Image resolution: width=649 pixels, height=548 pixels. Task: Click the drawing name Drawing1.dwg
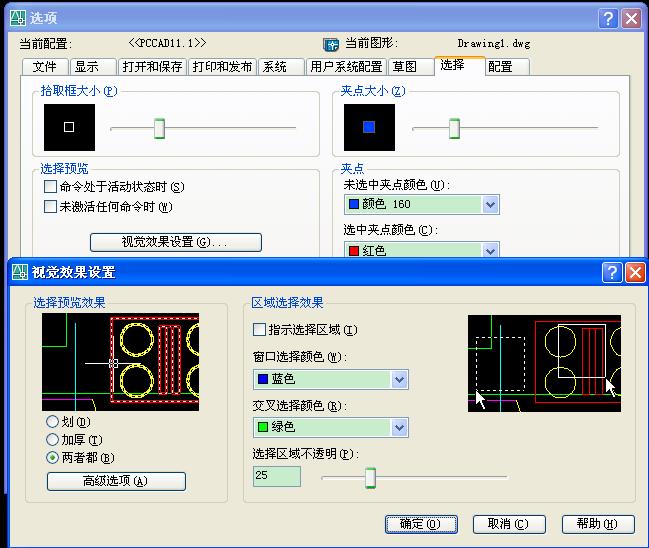(494, 43)
